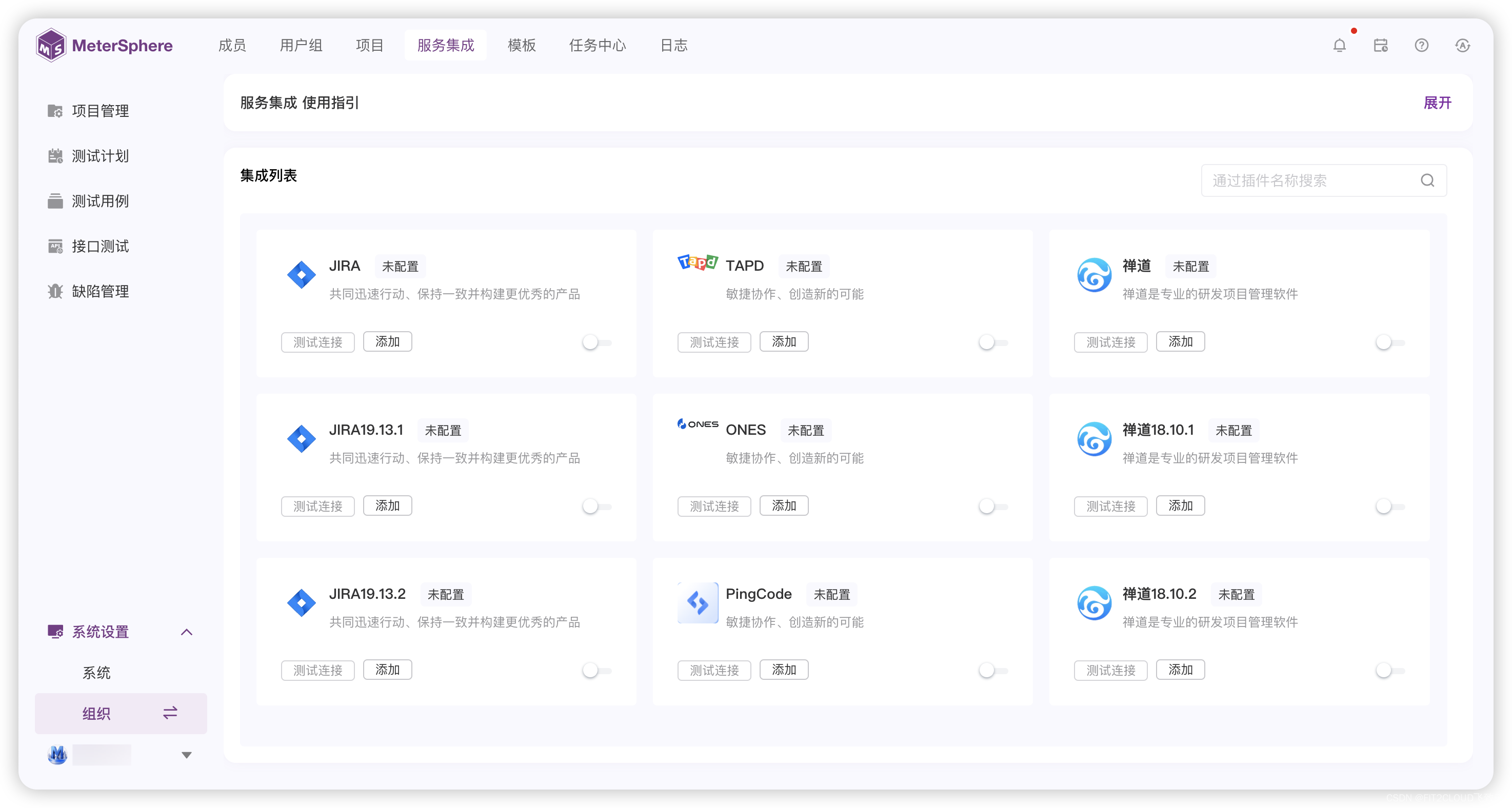Collapse the 系统设置 menu chevron
1512x808 pixels.
point(187,632)
